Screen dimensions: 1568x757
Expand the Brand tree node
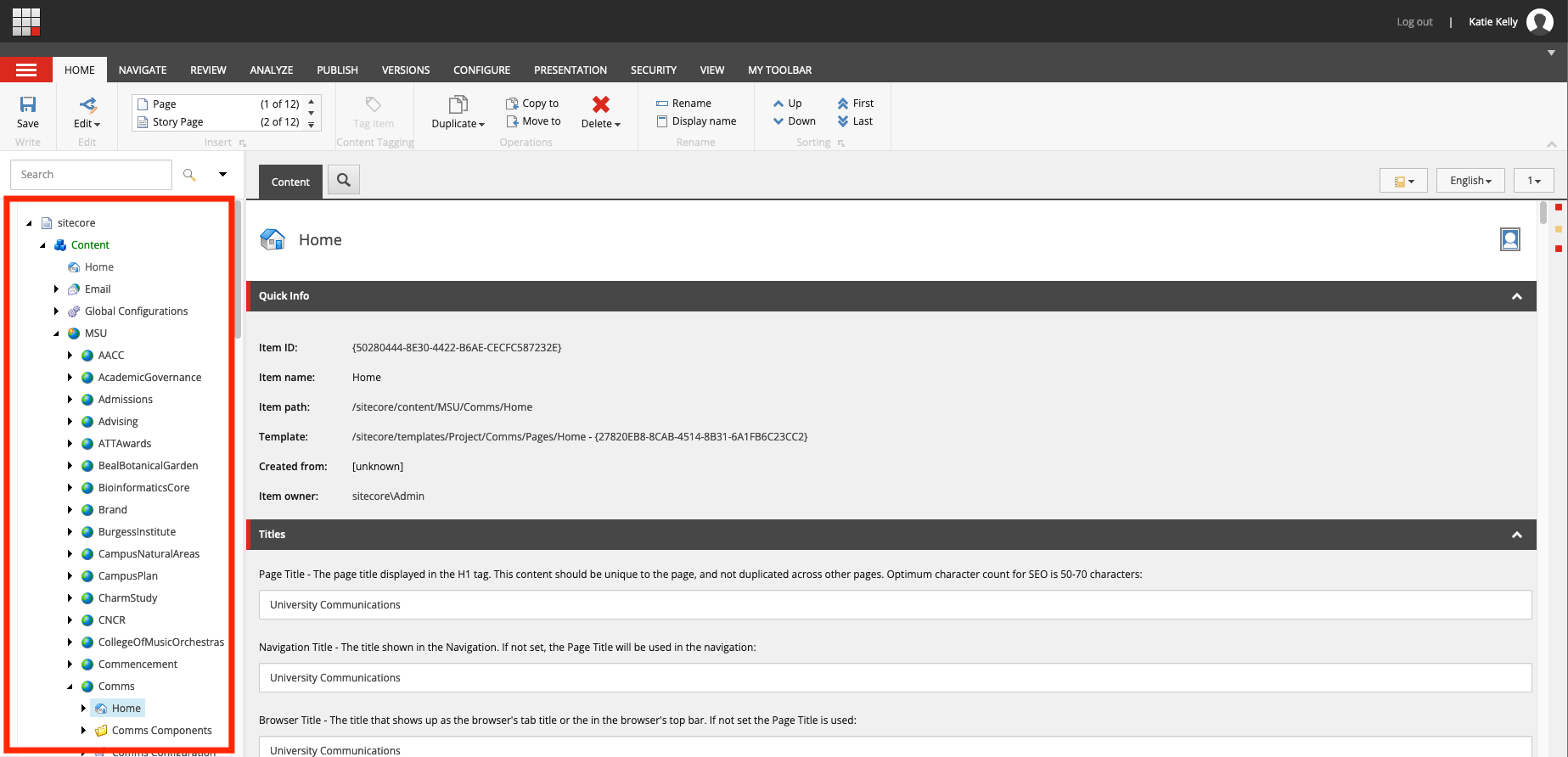[70, 510]
